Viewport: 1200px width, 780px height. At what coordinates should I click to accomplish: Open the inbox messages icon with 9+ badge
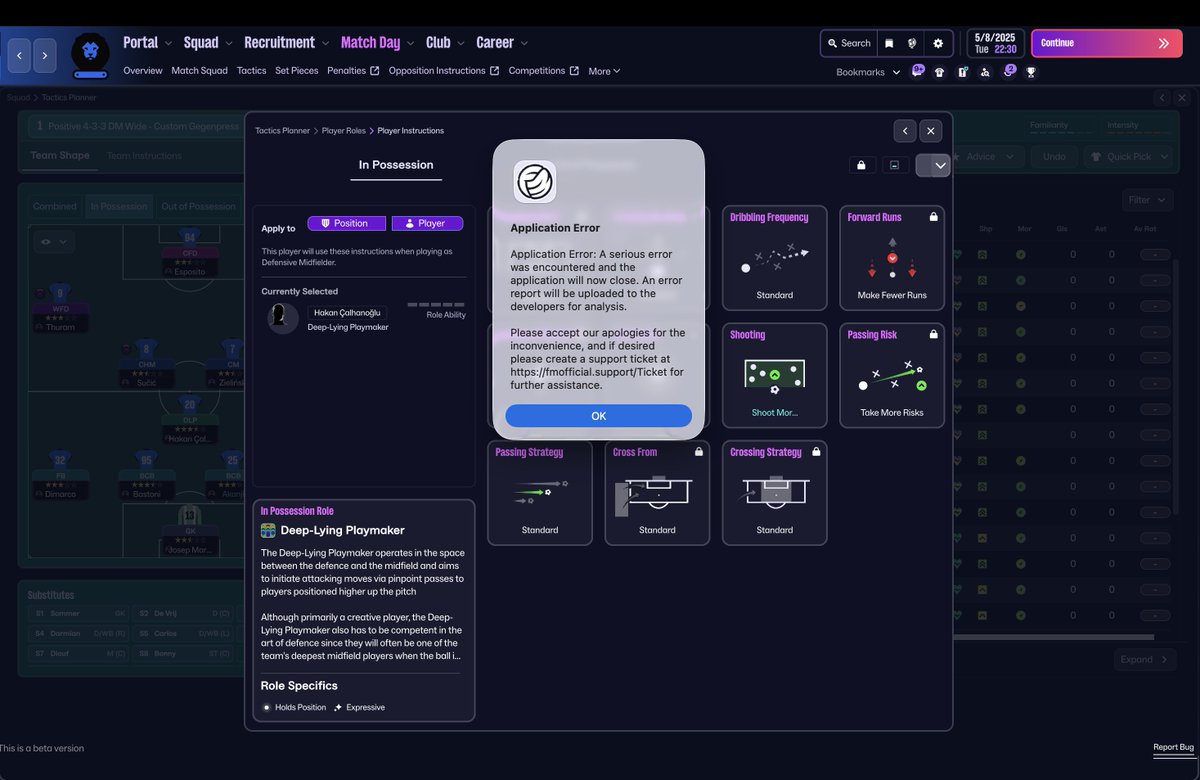tap(918, 72)
